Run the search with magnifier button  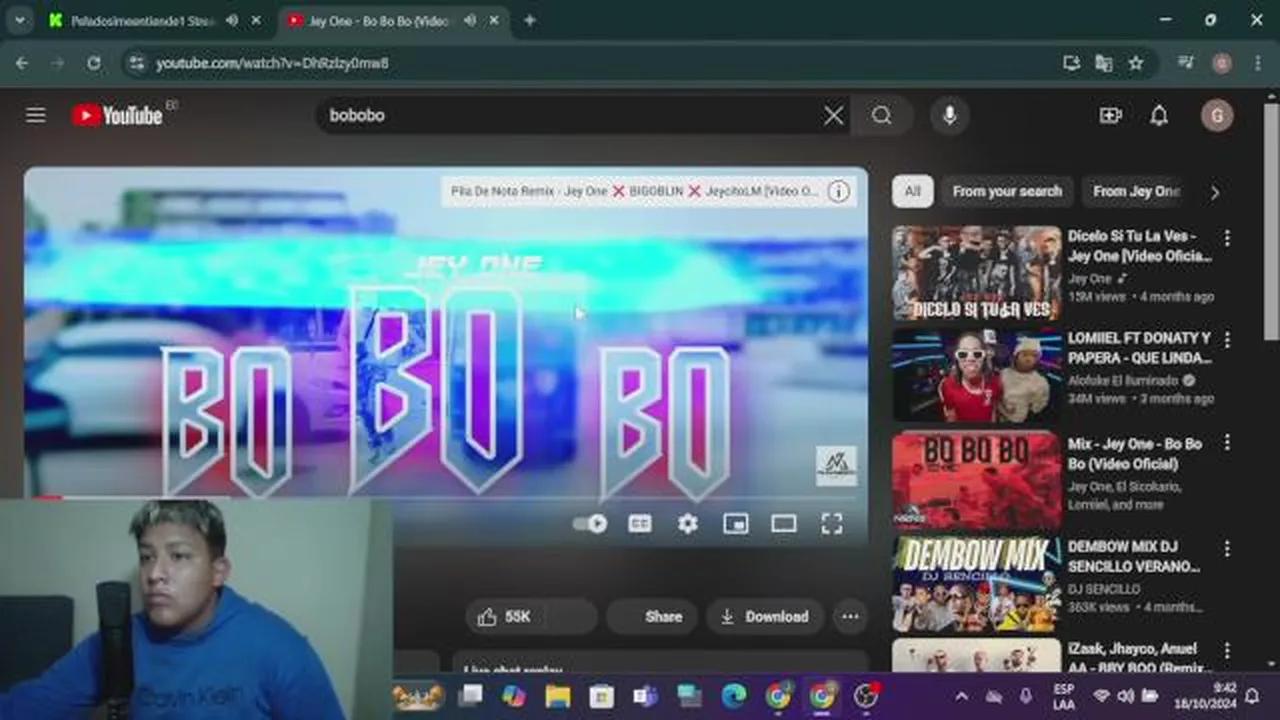click(x=881, y=115)
